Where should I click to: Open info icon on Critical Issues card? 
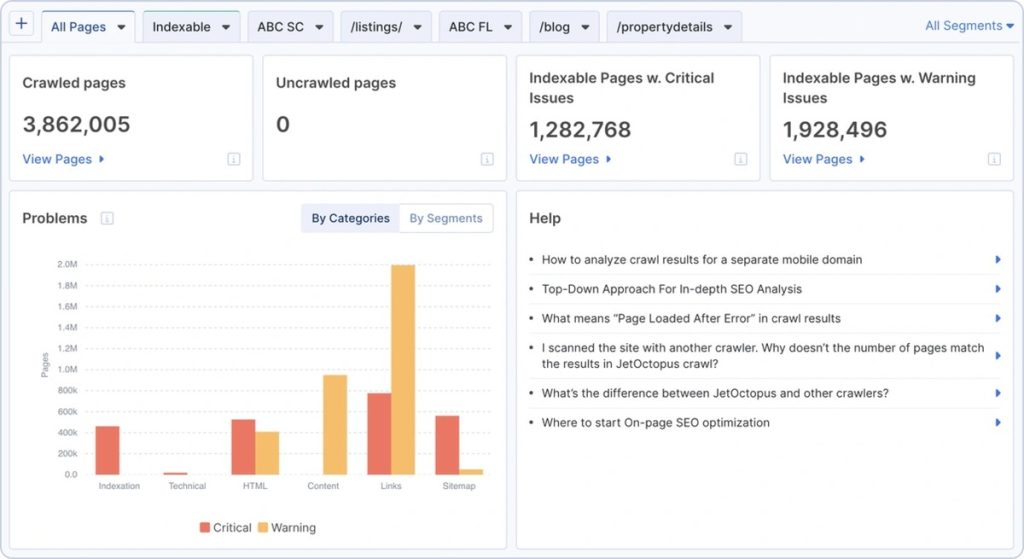[x=741, y=159]
